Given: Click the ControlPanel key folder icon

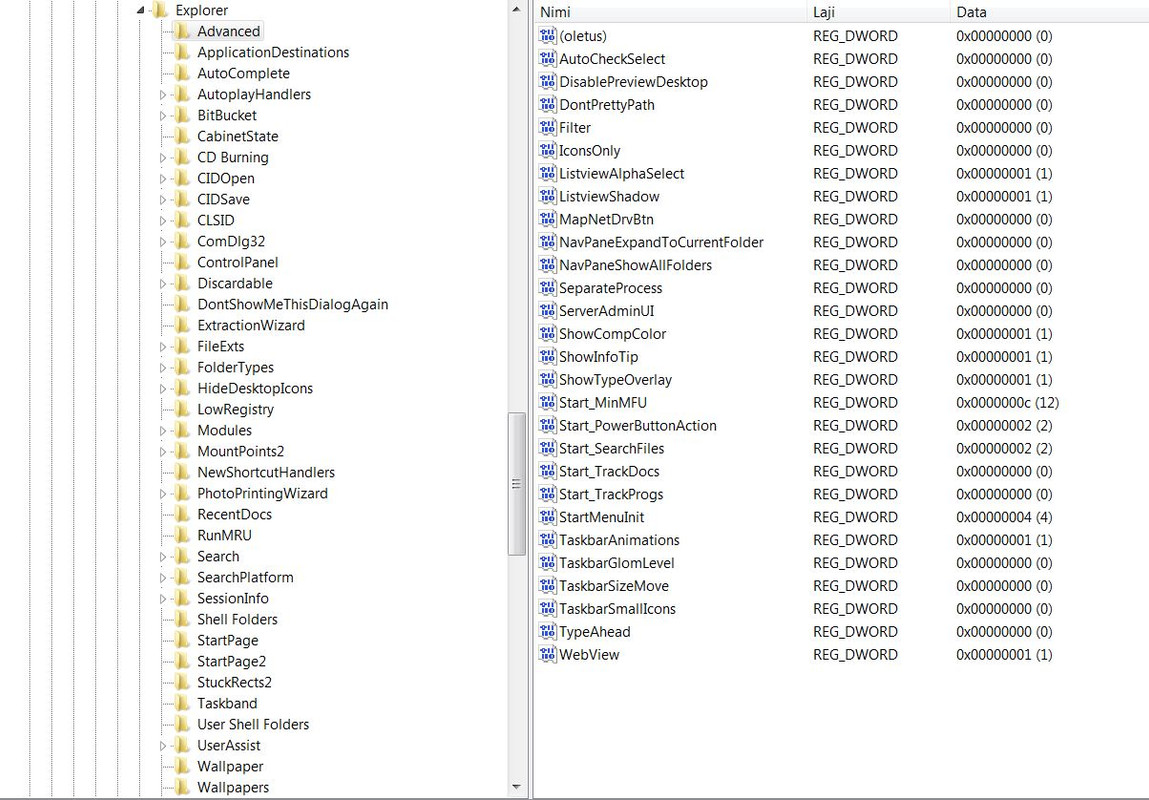Looking at the screenshot, I should pyautogui.click(x=182, y=262).
